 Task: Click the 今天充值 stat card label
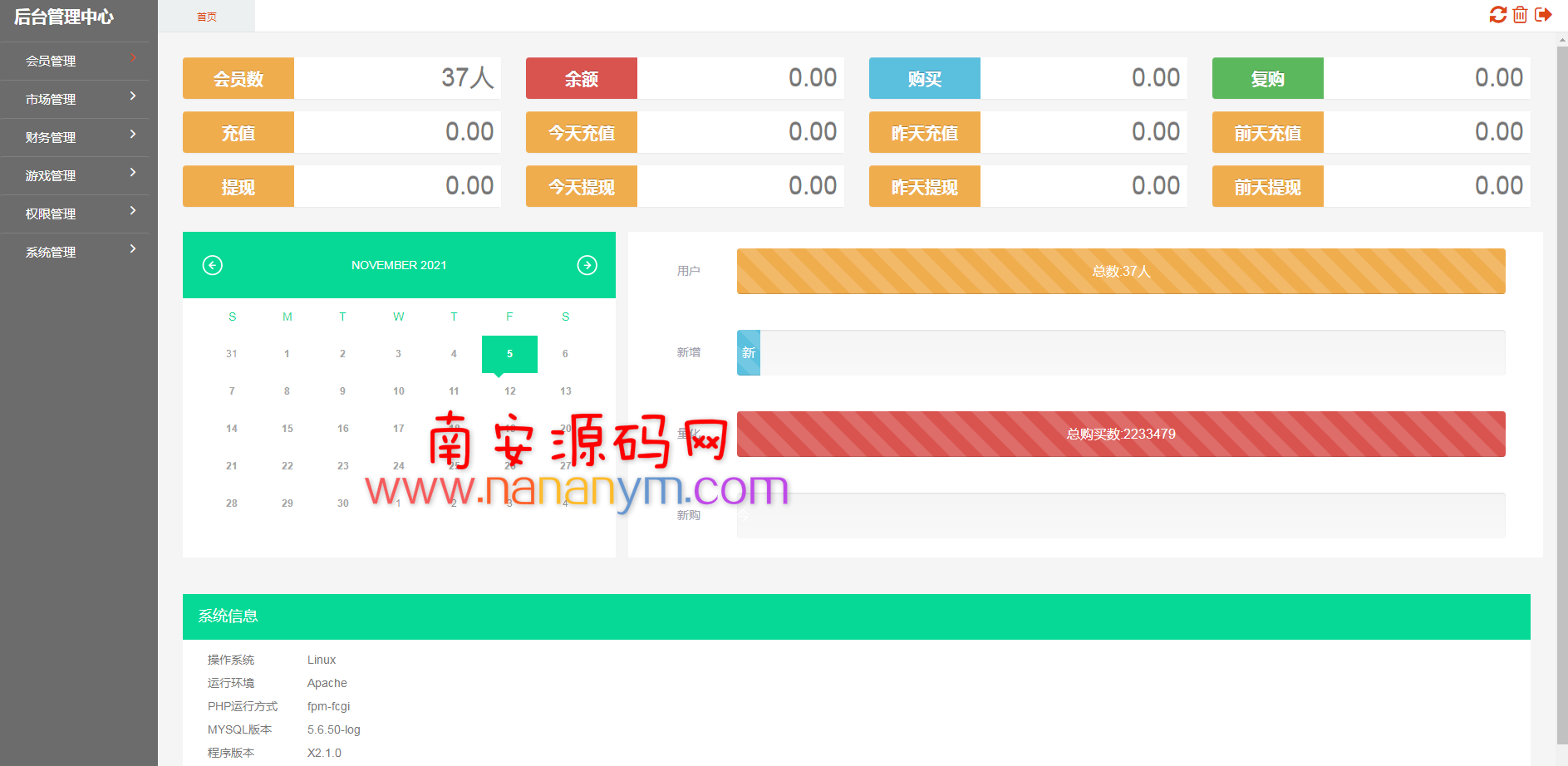click(582, 132)
